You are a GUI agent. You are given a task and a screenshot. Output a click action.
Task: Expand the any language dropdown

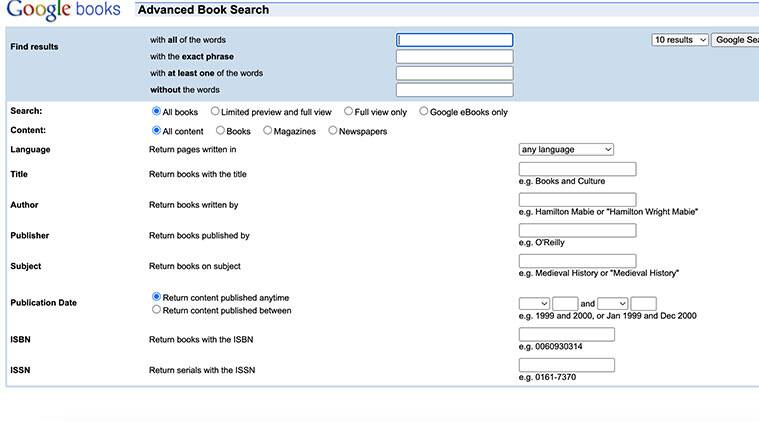click(x=566, y=149)
